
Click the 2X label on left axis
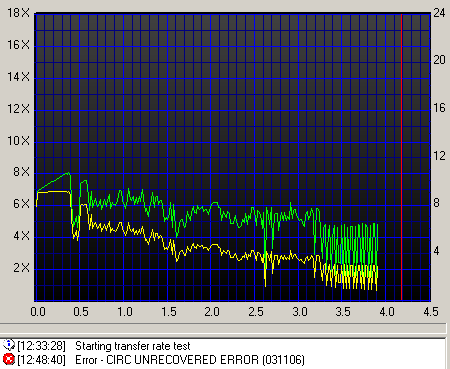pos(21,268)
